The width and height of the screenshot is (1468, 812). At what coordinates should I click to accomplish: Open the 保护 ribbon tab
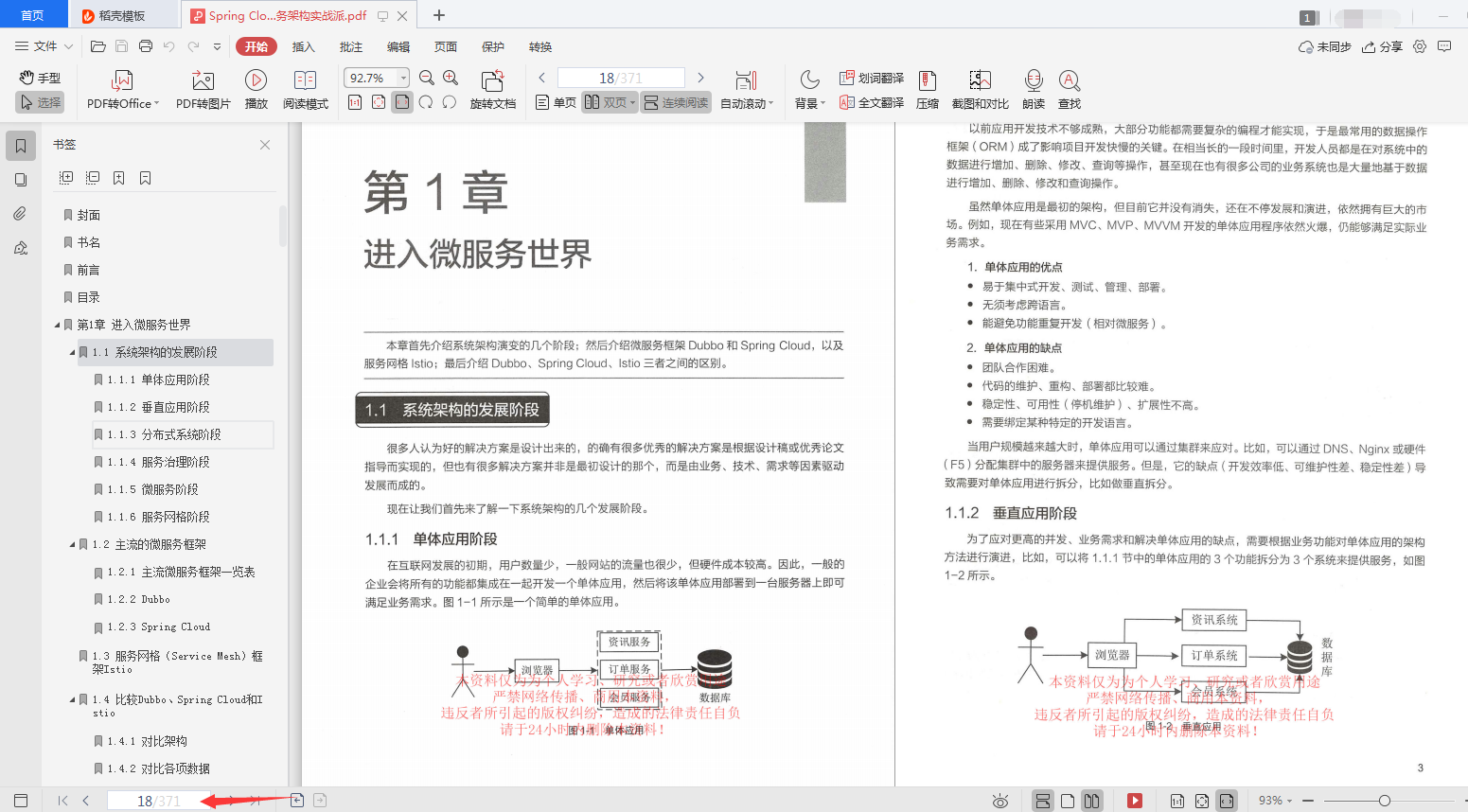click(x=493, y=46)
